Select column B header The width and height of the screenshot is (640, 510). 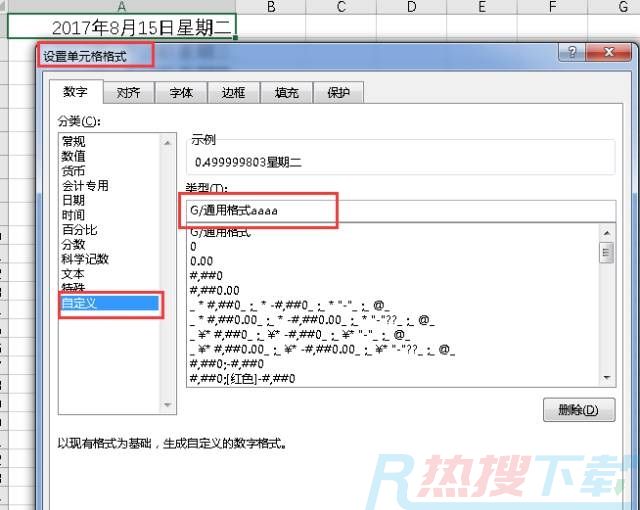pyautogui.click(x=271, y=7)
